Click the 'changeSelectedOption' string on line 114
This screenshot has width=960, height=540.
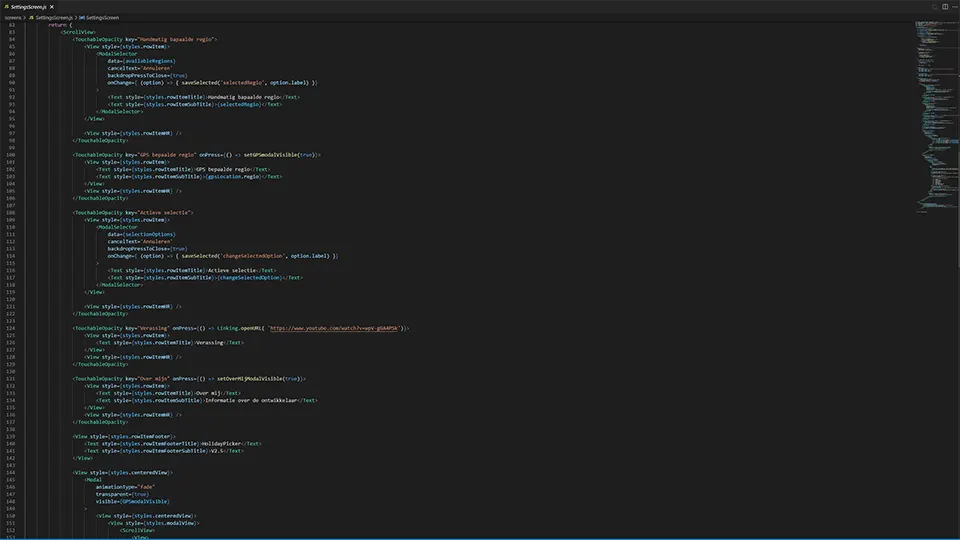pos(252,256)
